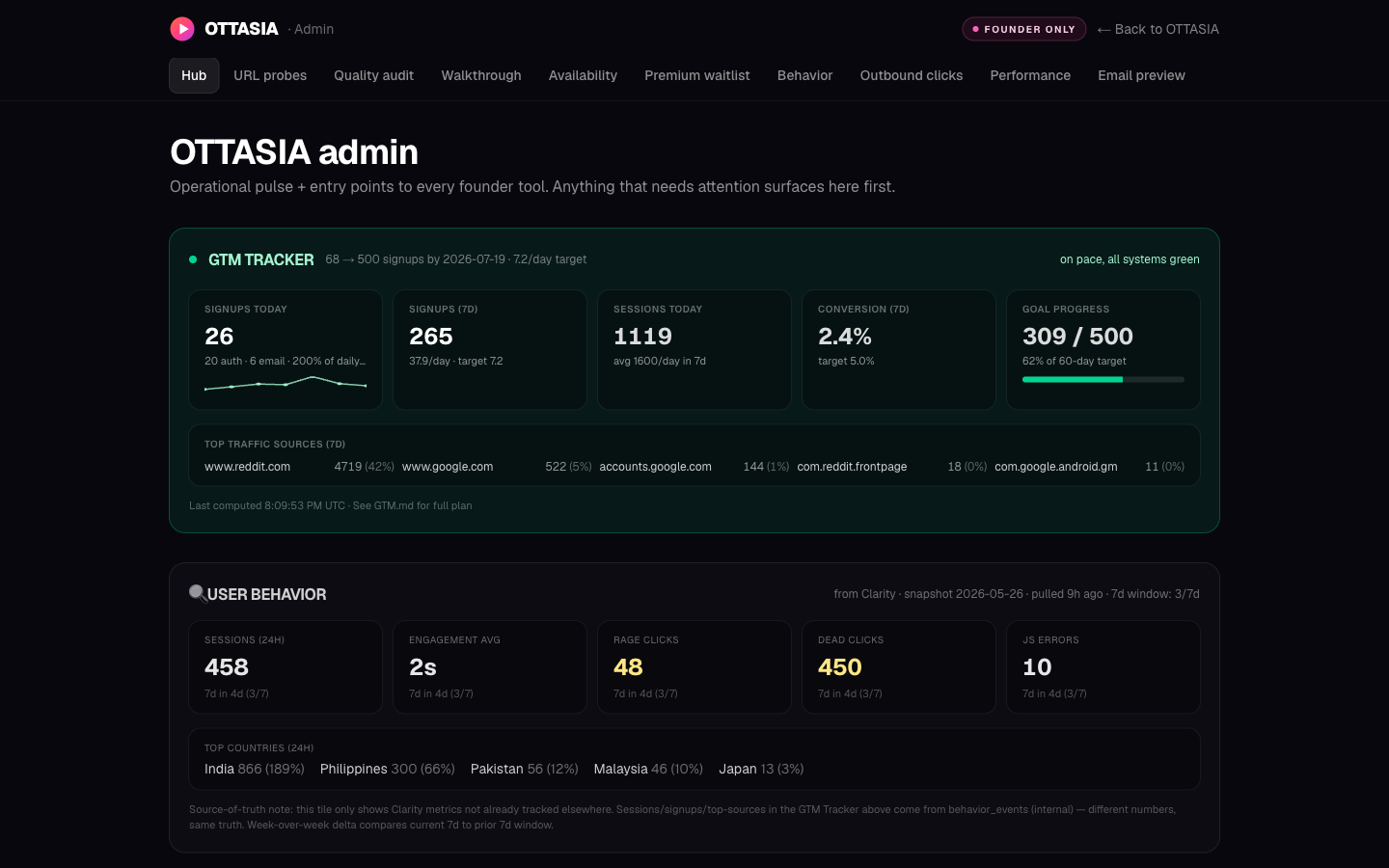
Task: Switch to the URL probes tab
Action: [x=270, y=75]
